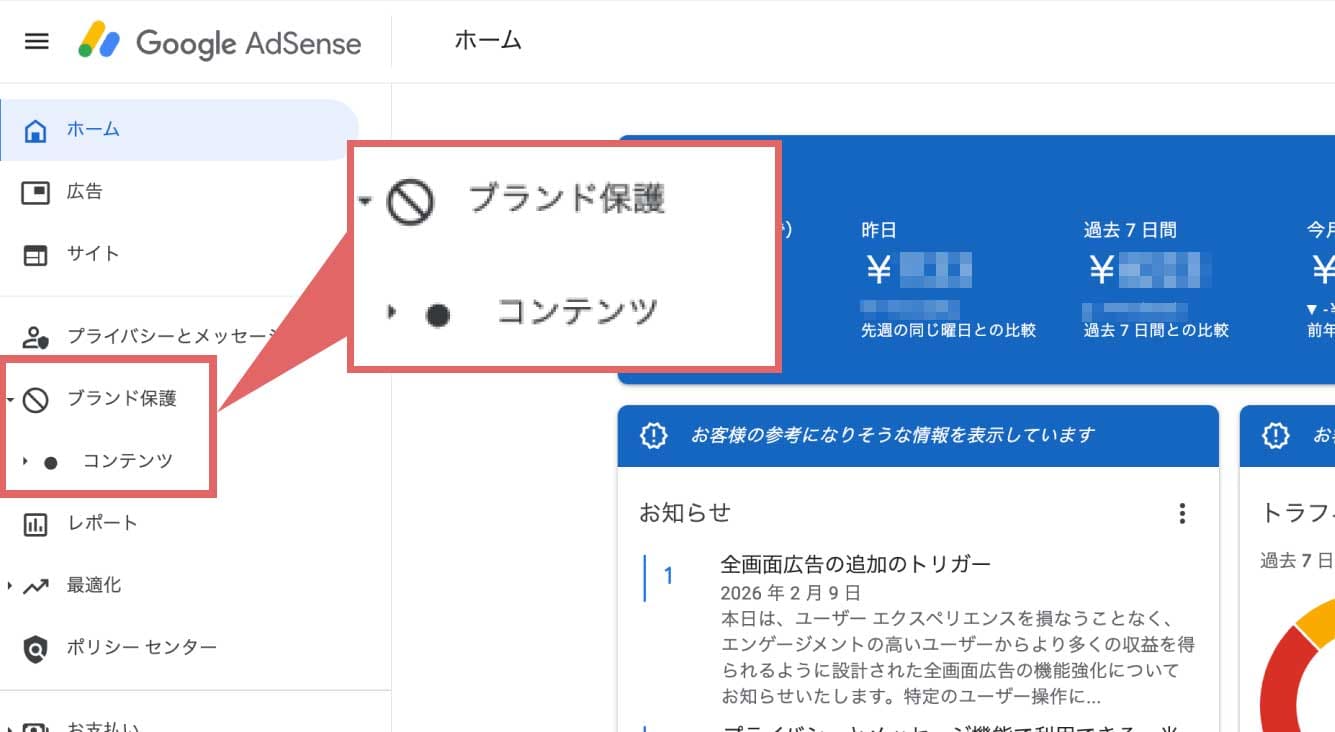The width and height of the screenshot is (1335, 732).
Task: Click the ポリシー センター shield icon
Action: 36,648
